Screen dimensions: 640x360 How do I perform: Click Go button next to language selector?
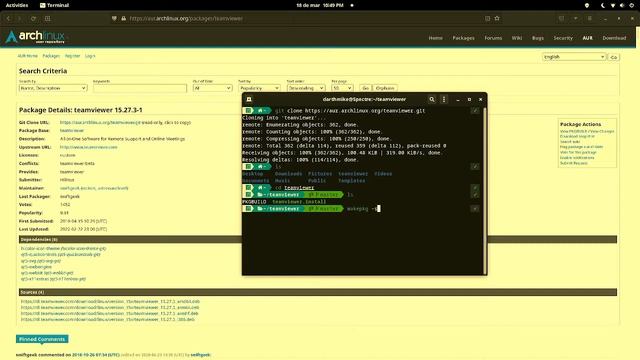click(x=613, y=57)
